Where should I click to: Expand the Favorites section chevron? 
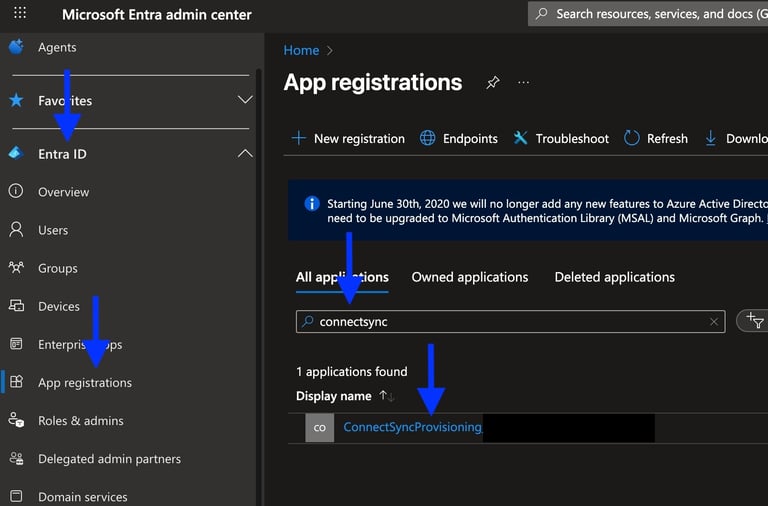(245, 100)
